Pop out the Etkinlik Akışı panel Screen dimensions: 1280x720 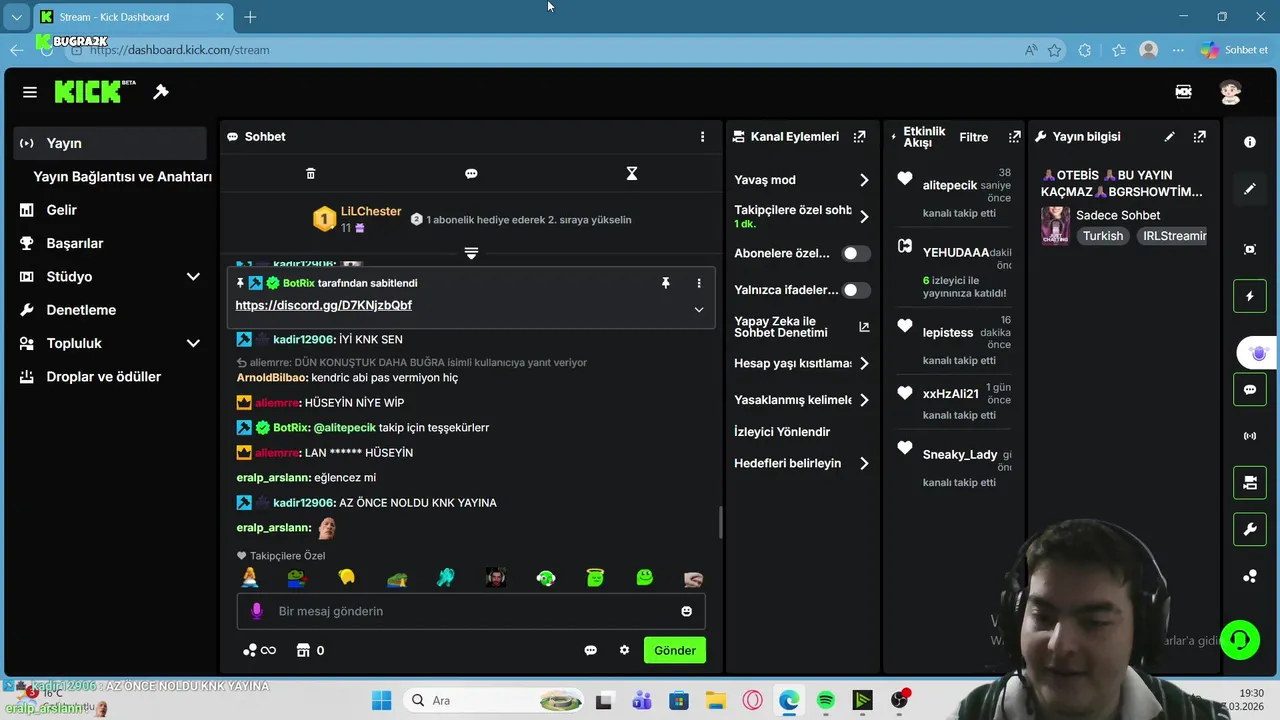[1014, 137]
